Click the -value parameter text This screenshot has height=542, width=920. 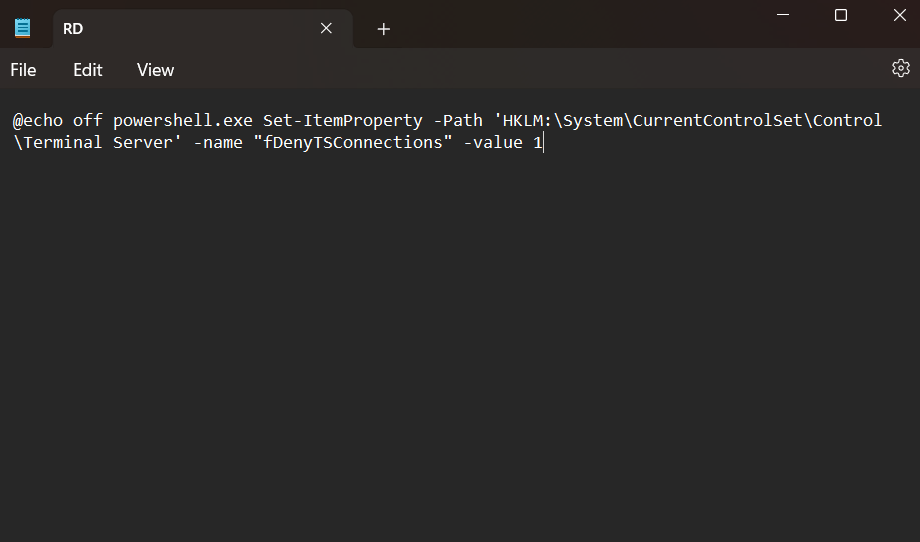coord(492,142)
